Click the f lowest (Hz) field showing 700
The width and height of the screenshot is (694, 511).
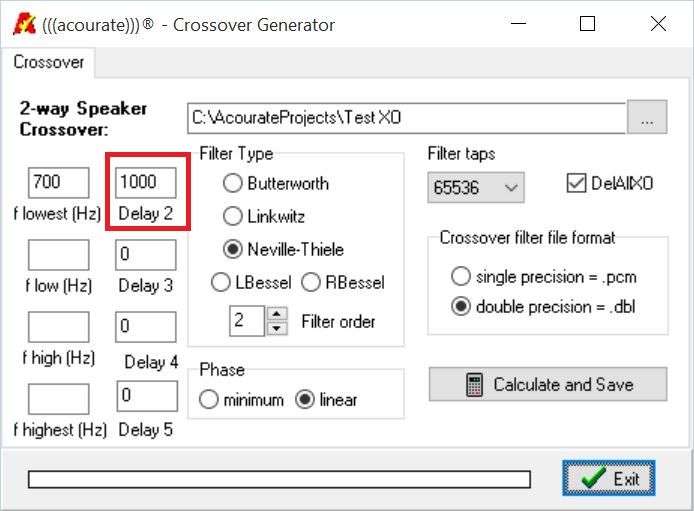(58, 182)
